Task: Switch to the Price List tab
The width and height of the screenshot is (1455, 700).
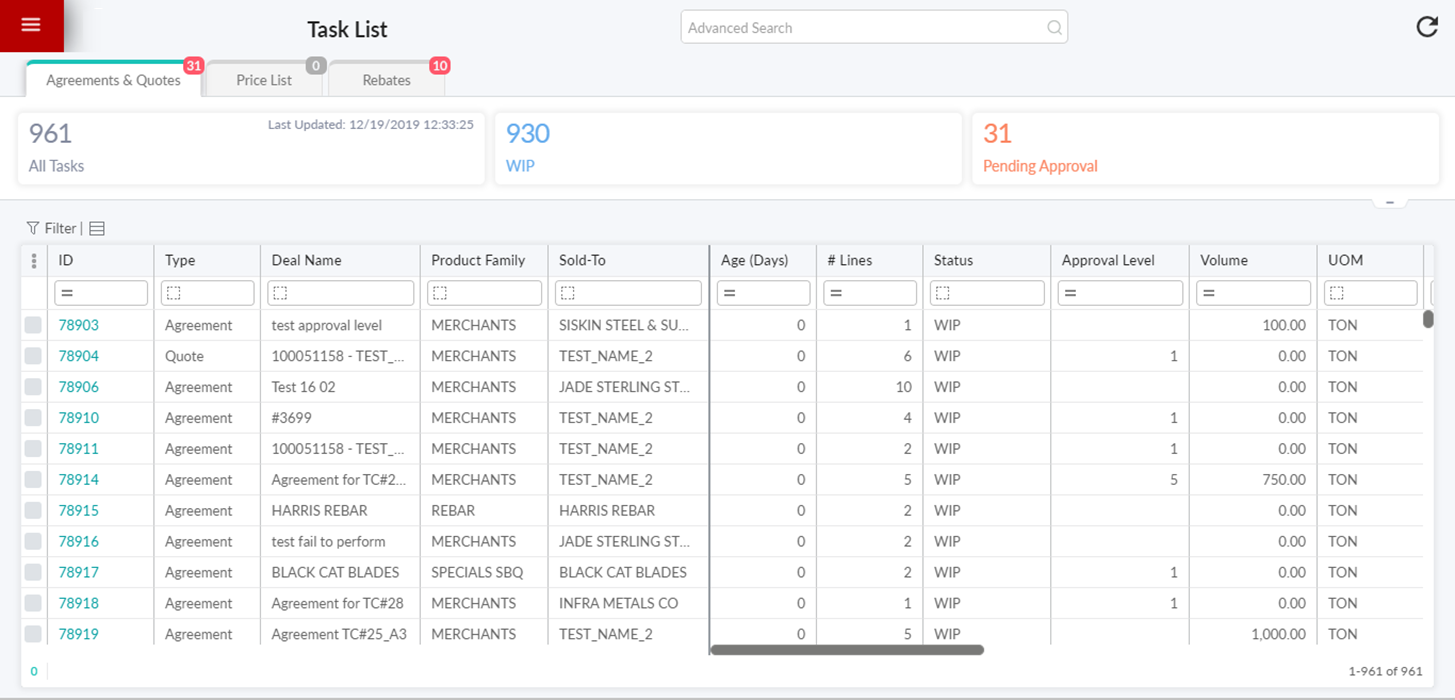Action: (264, 80)
